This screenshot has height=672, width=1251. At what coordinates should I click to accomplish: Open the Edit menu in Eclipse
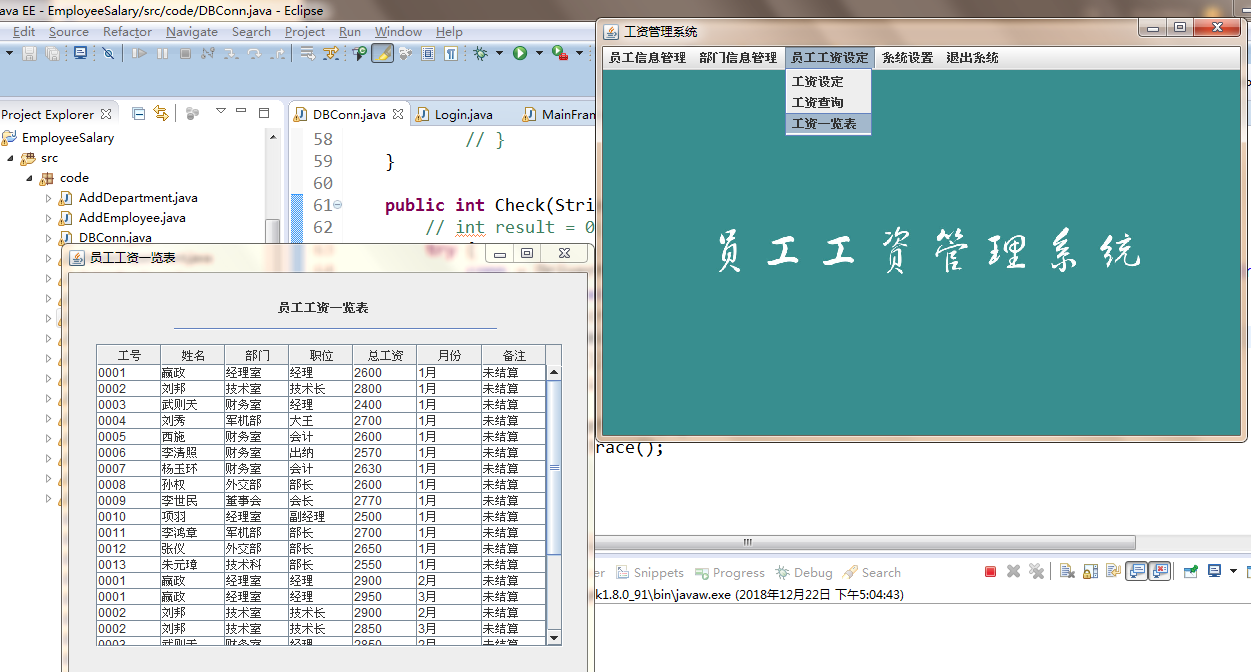coord(24,31)
